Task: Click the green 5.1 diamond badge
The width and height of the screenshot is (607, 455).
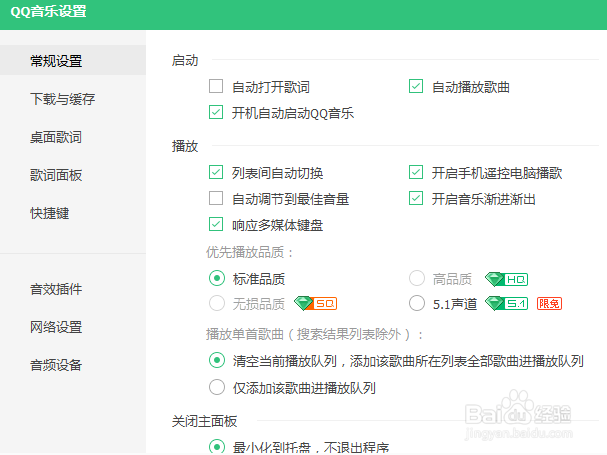Action: pyautogui.click(x=506, y=304)
